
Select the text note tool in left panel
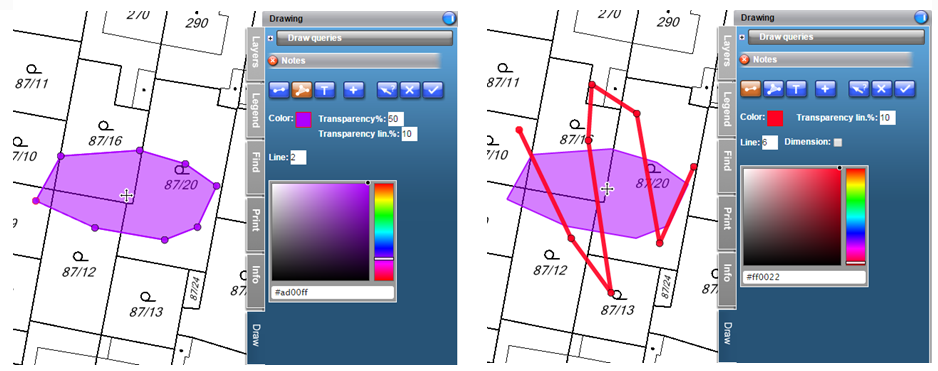click(x=325, y=90)
